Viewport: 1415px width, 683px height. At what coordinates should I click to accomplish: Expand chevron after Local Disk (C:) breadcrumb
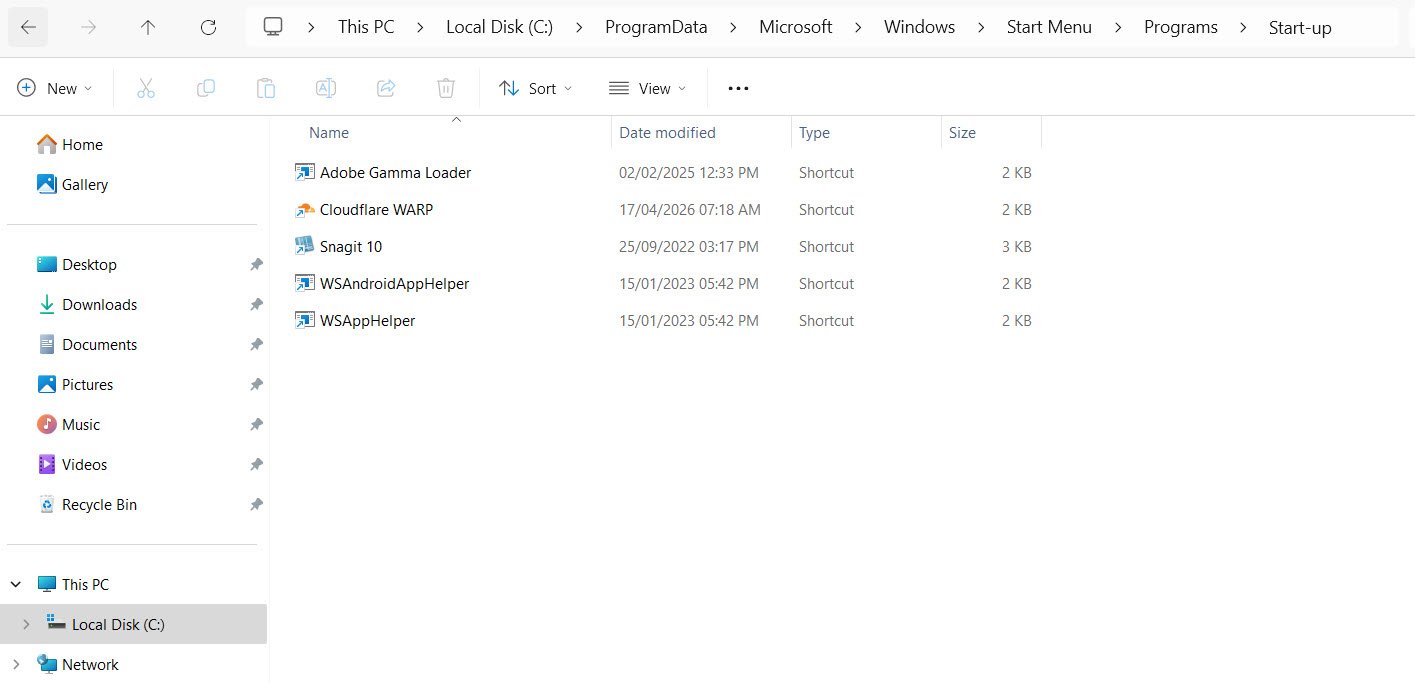click(x=579, y=28)
